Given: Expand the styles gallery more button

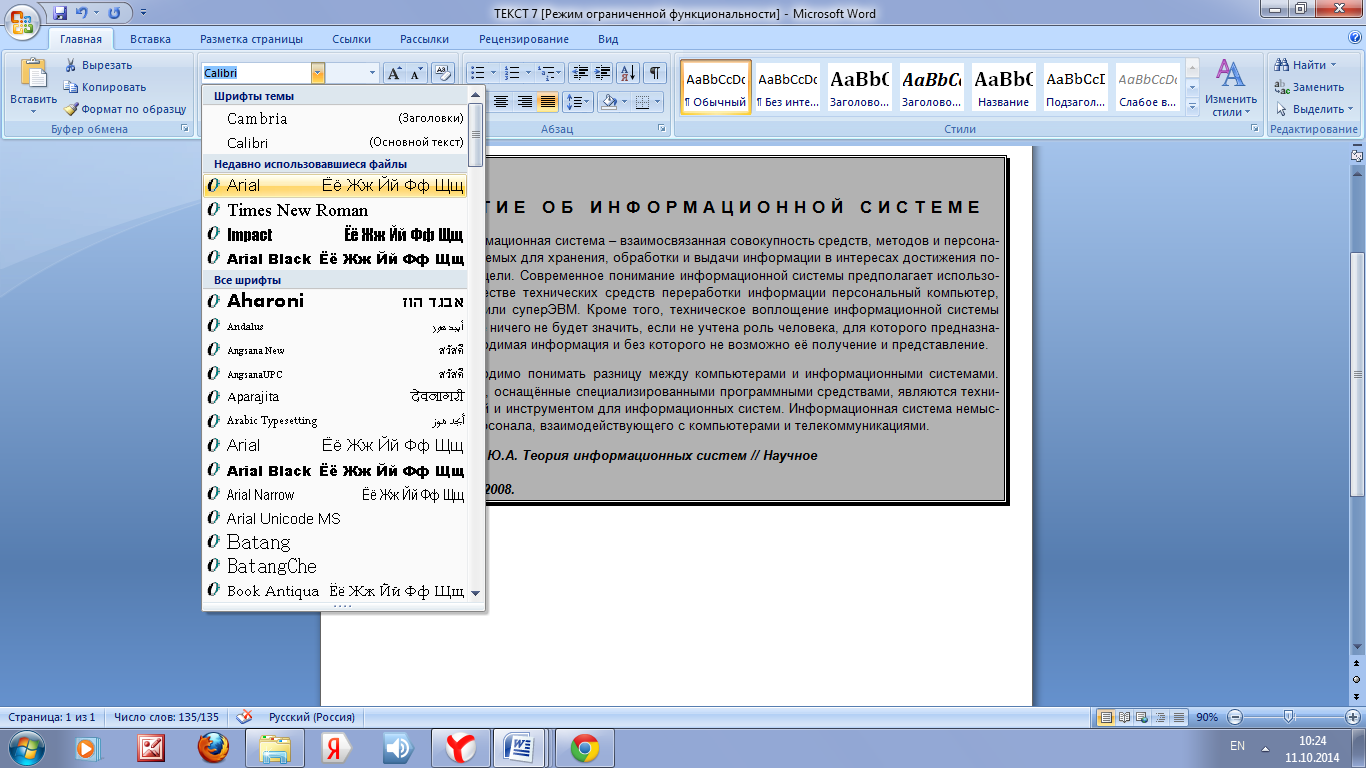Looking at the screenshot, I should (x=1192, y=107).
